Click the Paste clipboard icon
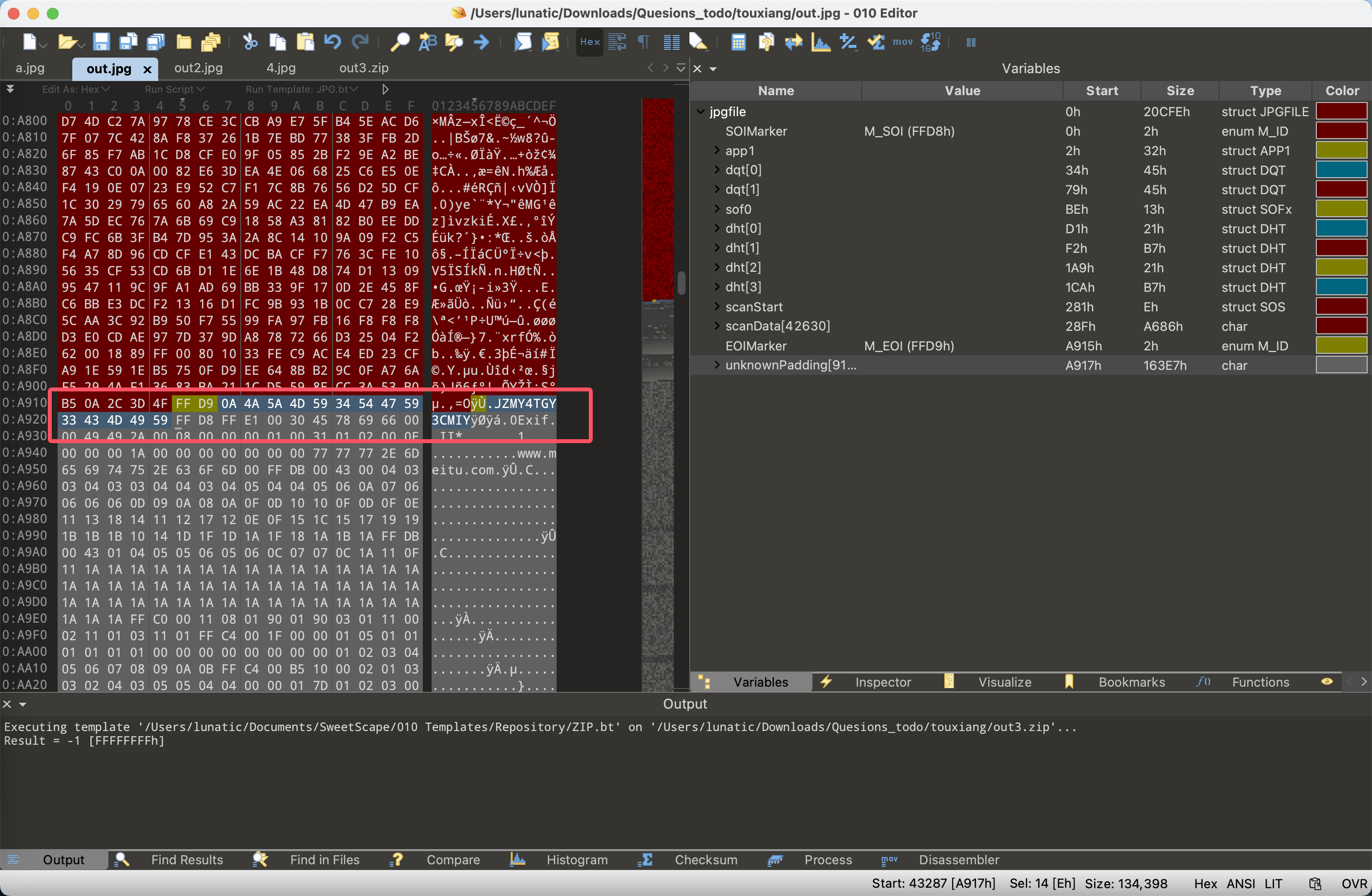The width and height of the screenshot is (1372, 896). (x=305, y=42)
